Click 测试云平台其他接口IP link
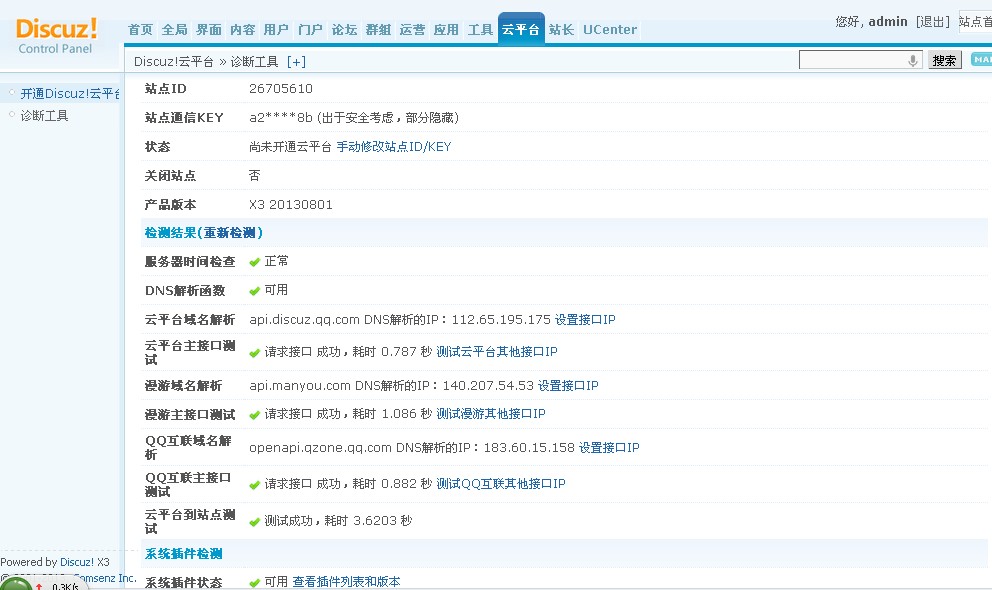Image resolution: width=992 pixels, height=590 pixels. click(x=497, y=352)
